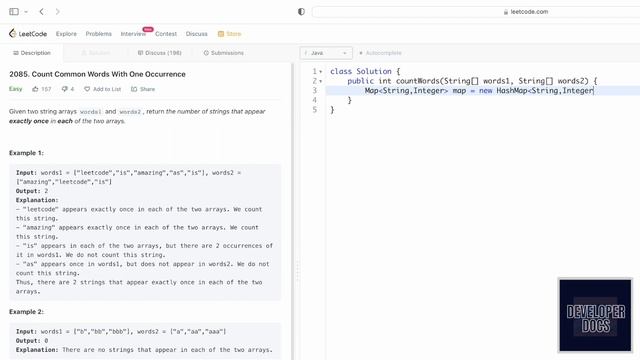Click the Example 2: heading

[x=26, y=312]
